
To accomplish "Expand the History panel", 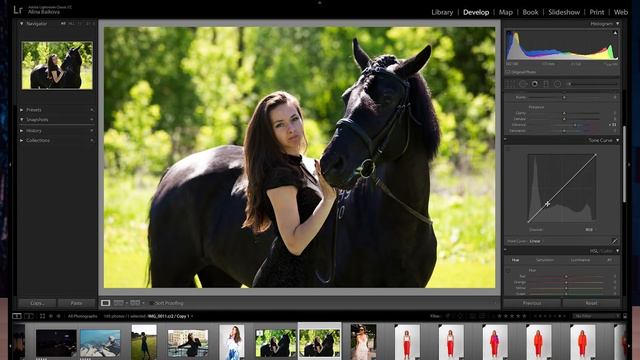I will [x=21, y=131].
